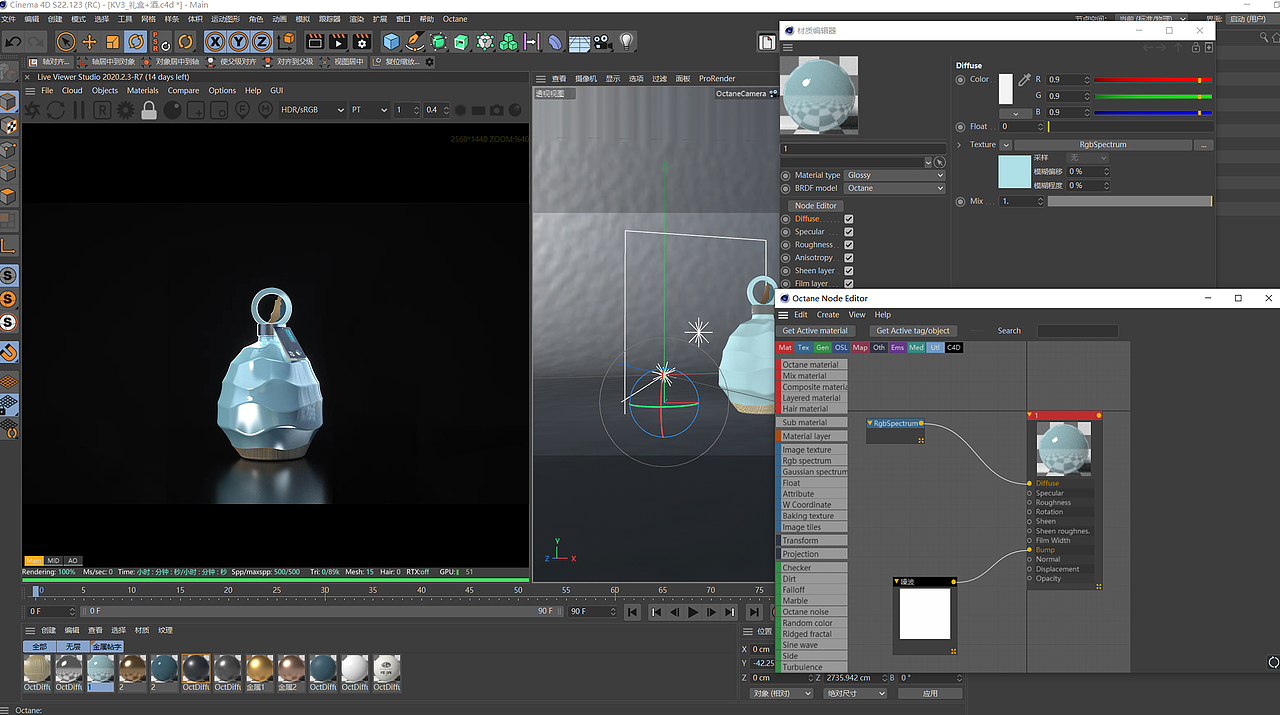Toggle clay mode sphere in Live Viewer
The height and width of the screenshot is (715, 1280).
click(x=172, y=110)
